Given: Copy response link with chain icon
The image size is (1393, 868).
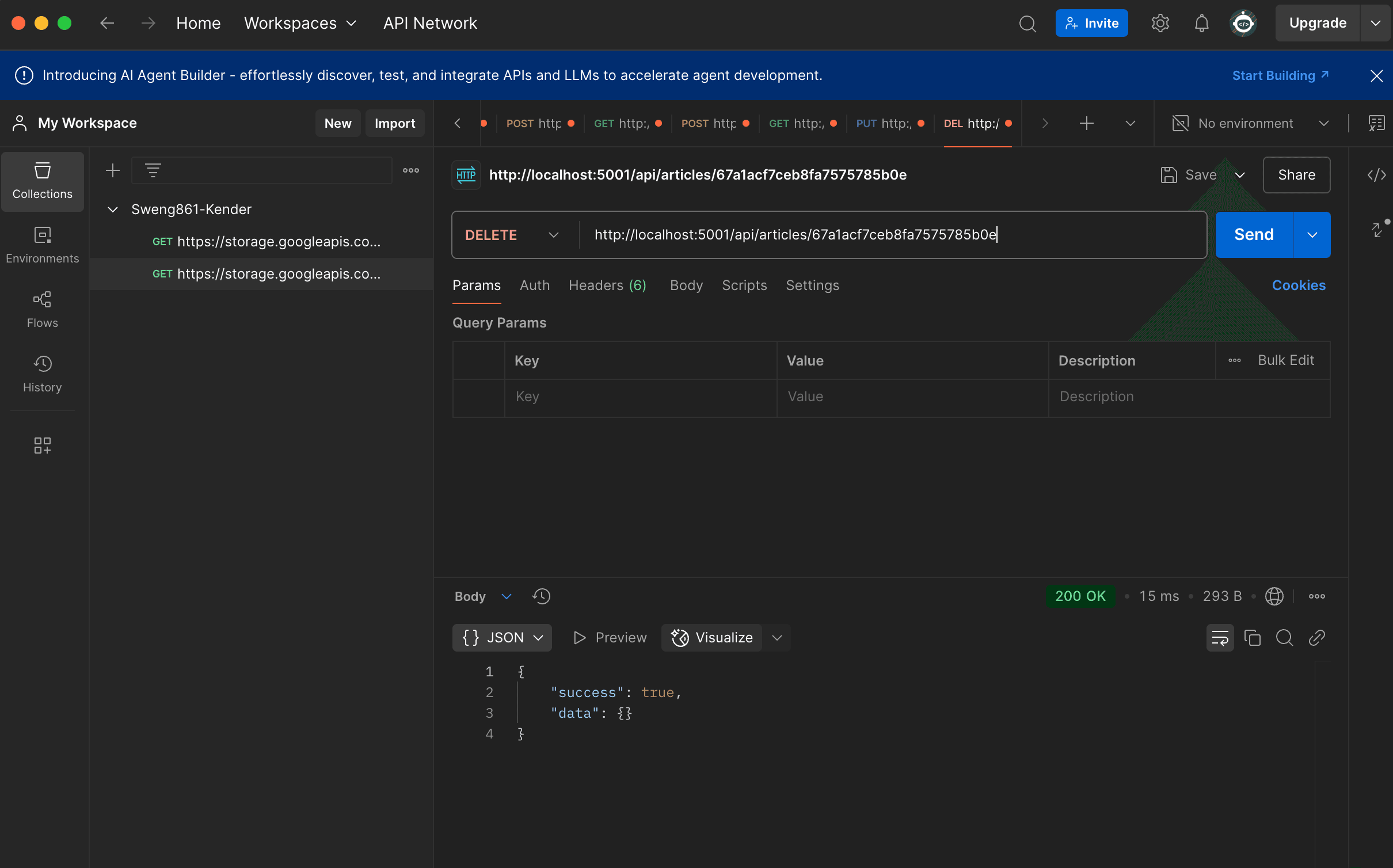Looking at the screenshot, I should click(1316, 638).
